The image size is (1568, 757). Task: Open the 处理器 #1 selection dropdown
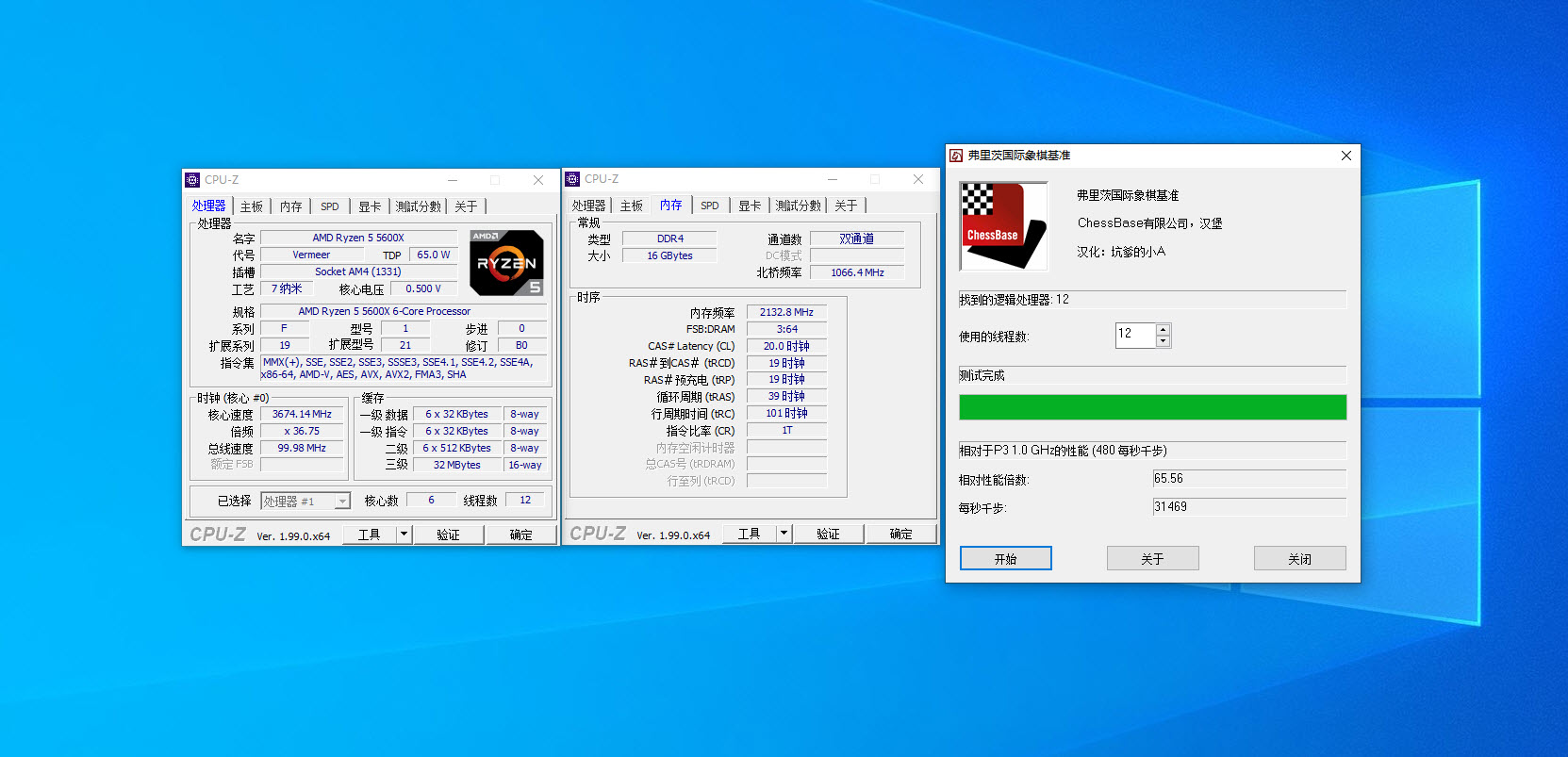pyautogui.click(x=305, y=502)
